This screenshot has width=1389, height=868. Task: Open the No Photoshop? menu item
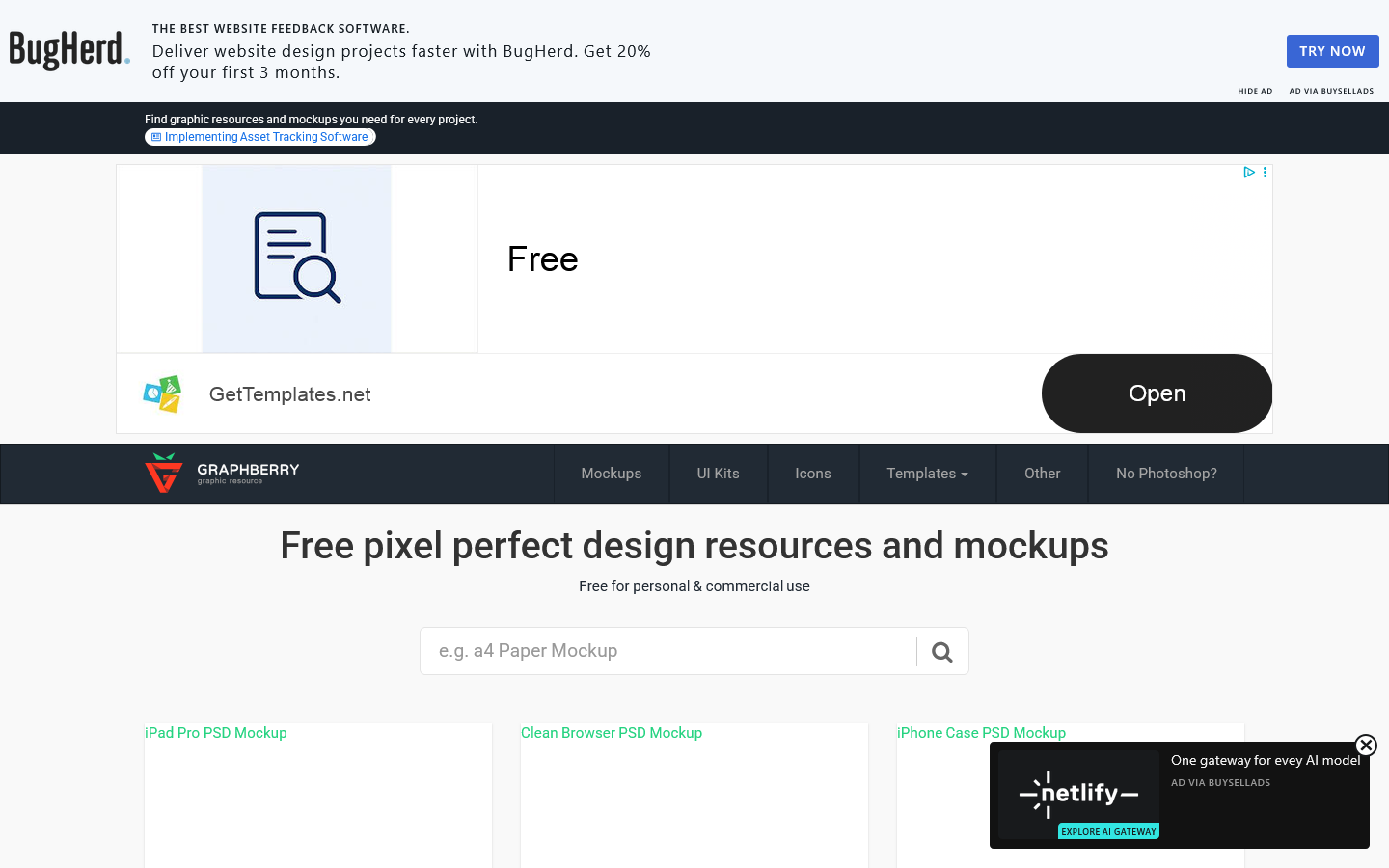1166,474
